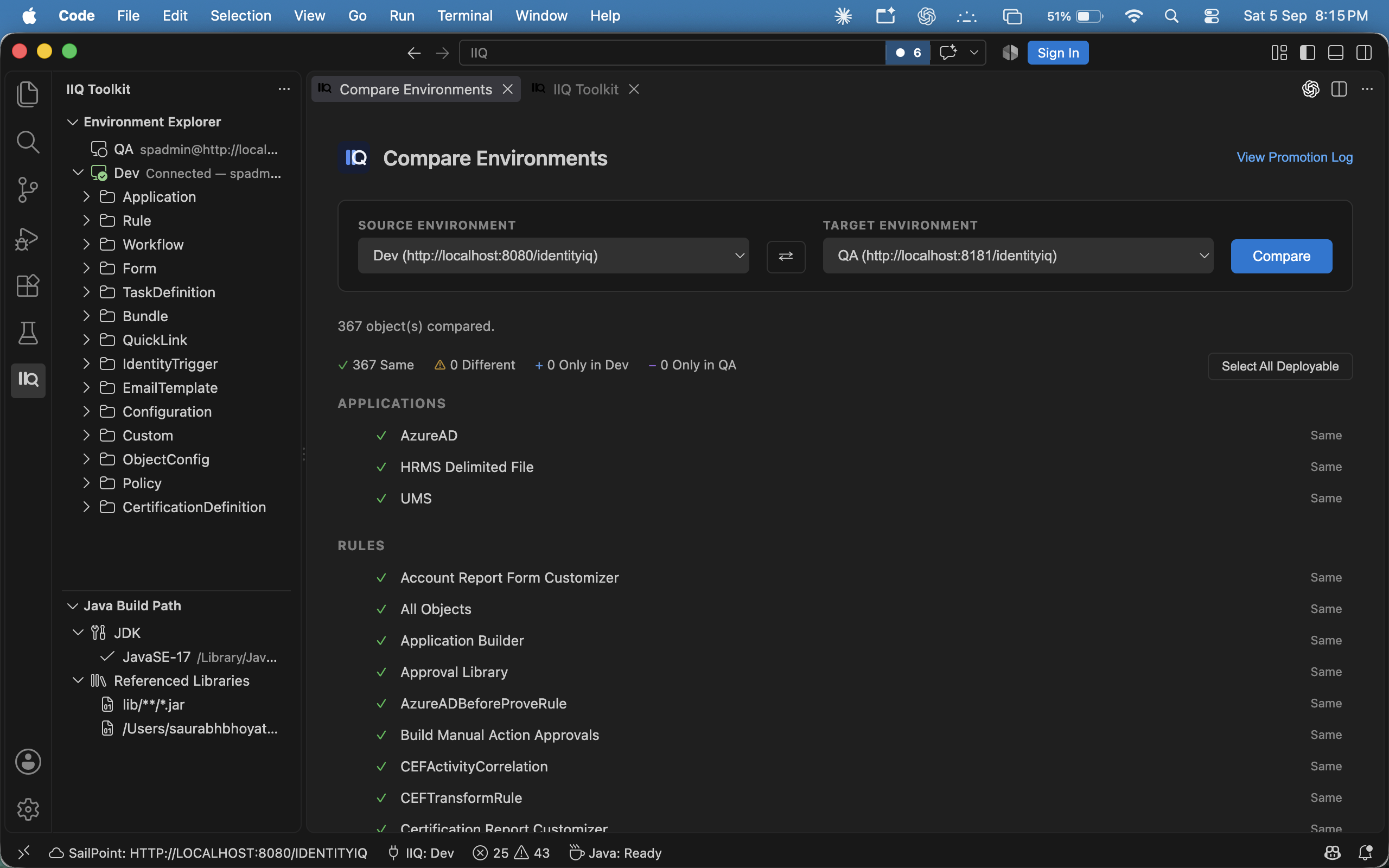The image size is (1389, 868).
Task: Click the Sign In button
Action: [1058, 53]
